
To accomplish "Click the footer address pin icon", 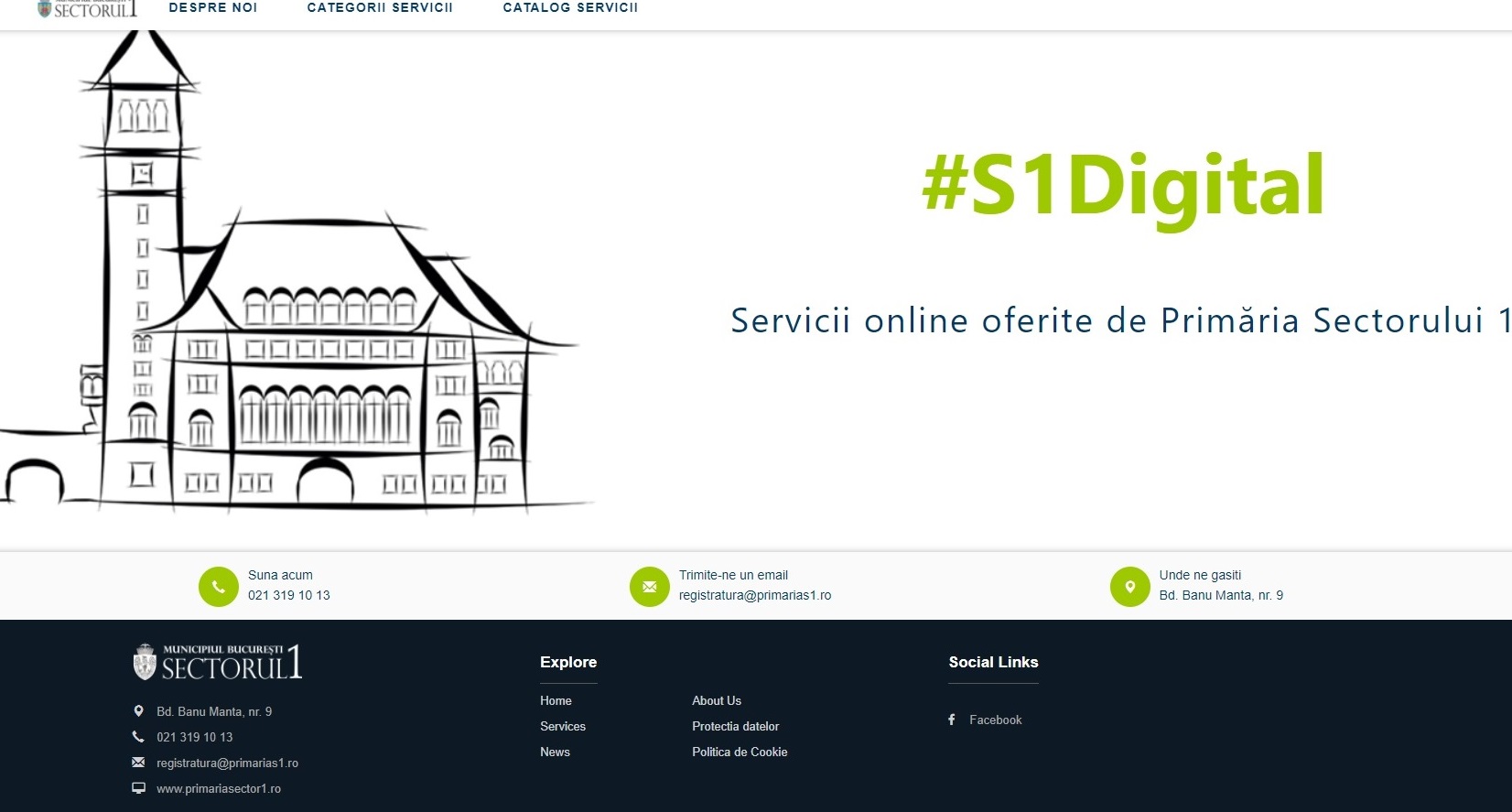I will [x=138, y=711].
